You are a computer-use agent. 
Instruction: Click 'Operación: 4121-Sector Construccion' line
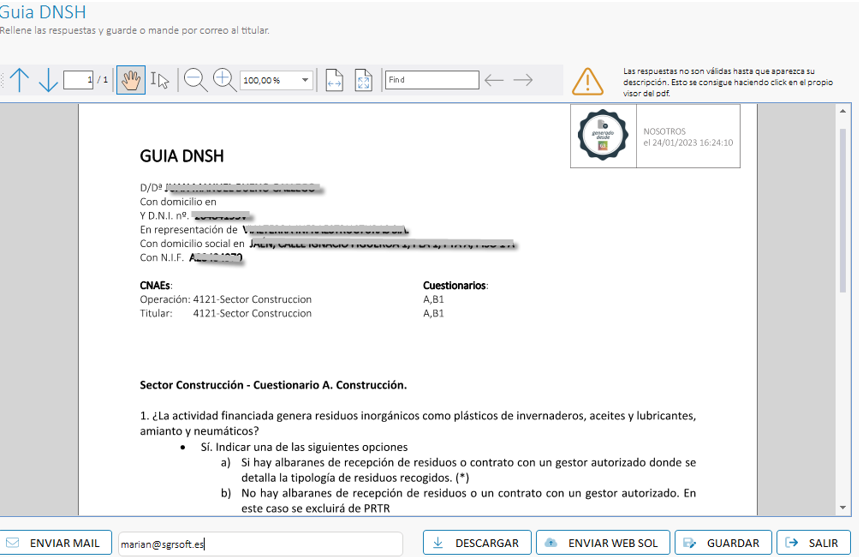click(226, 300)
